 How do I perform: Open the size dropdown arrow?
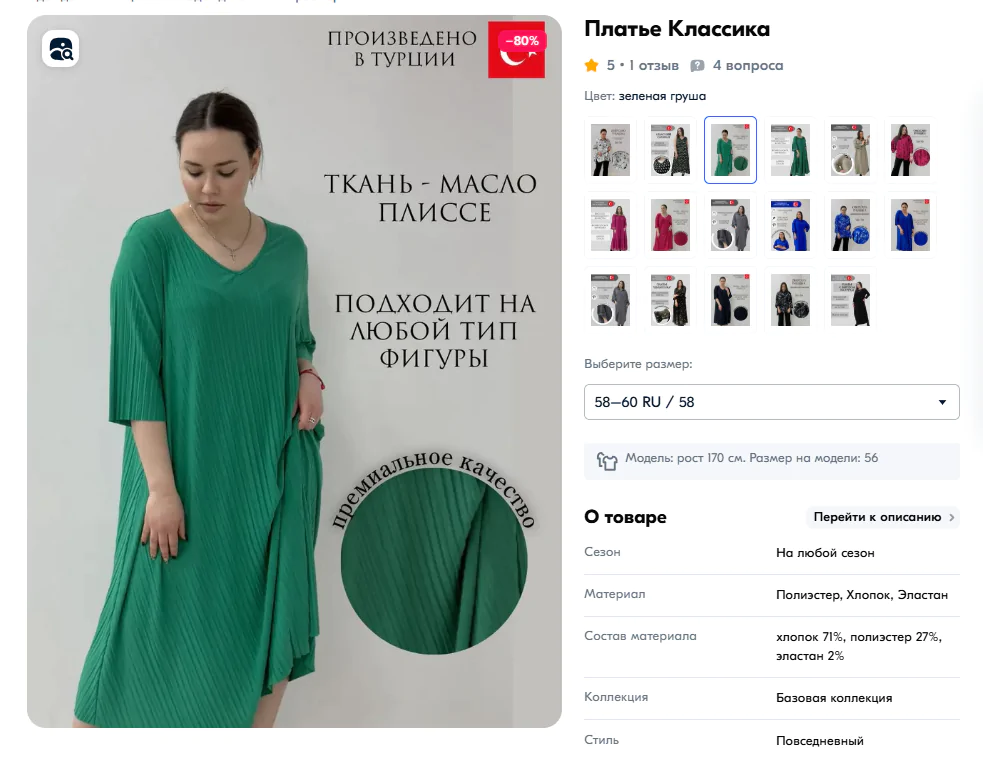[942, 402]
